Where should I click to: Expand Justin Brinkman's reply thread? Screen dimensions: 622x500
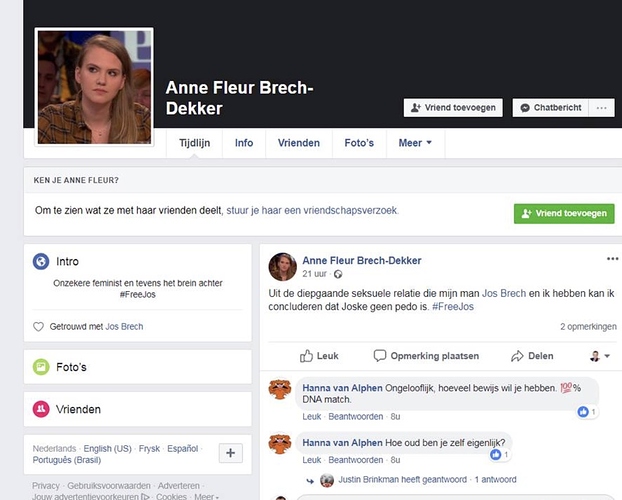427,479
